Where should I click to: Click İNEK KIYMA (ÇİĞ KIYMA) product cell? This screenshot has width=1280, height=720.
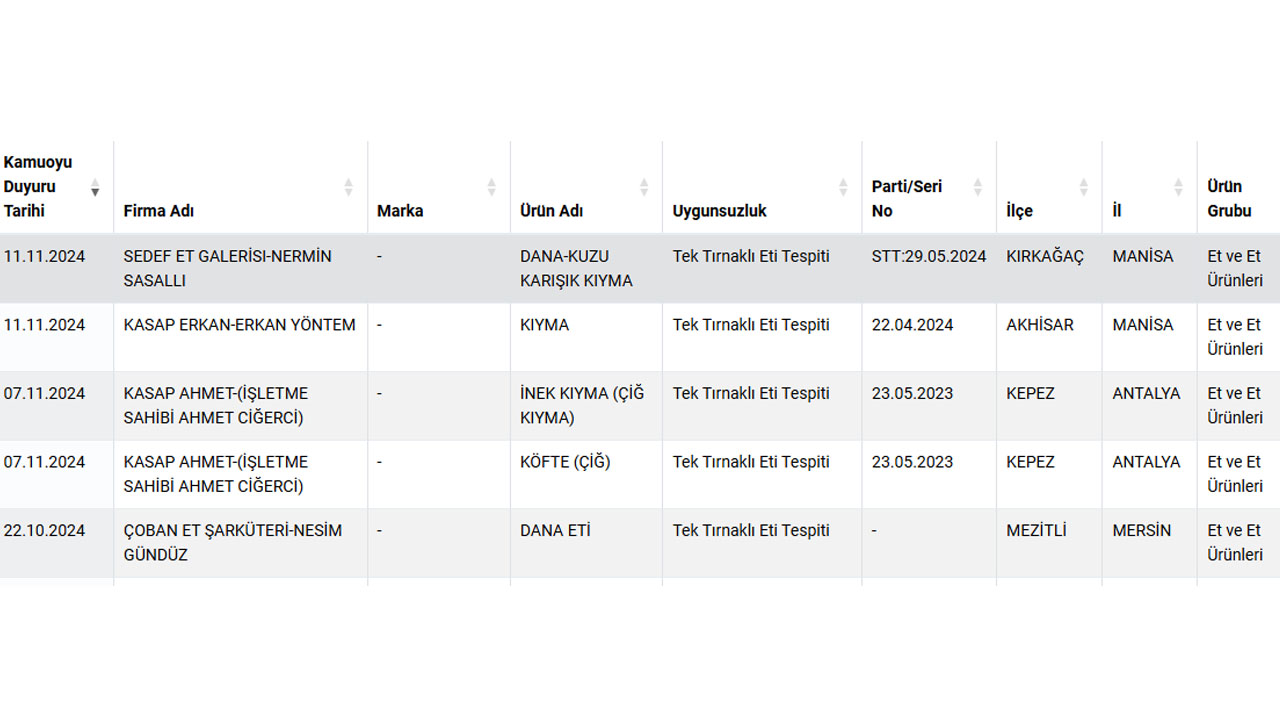click(x=582, y=405)
